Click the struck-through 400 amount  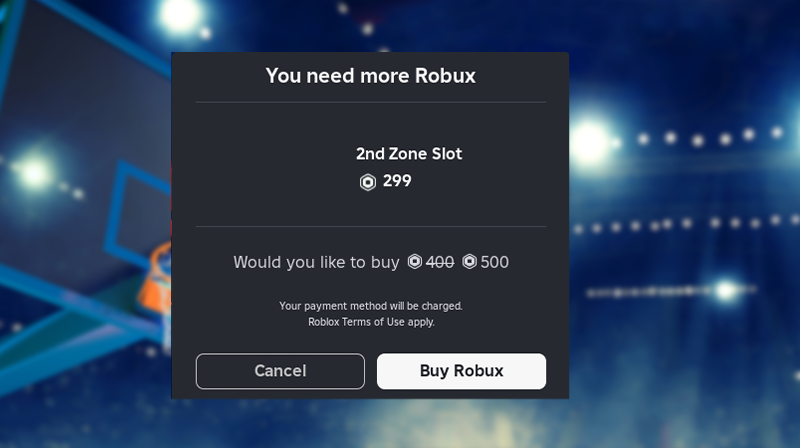[x=440, y=262]
